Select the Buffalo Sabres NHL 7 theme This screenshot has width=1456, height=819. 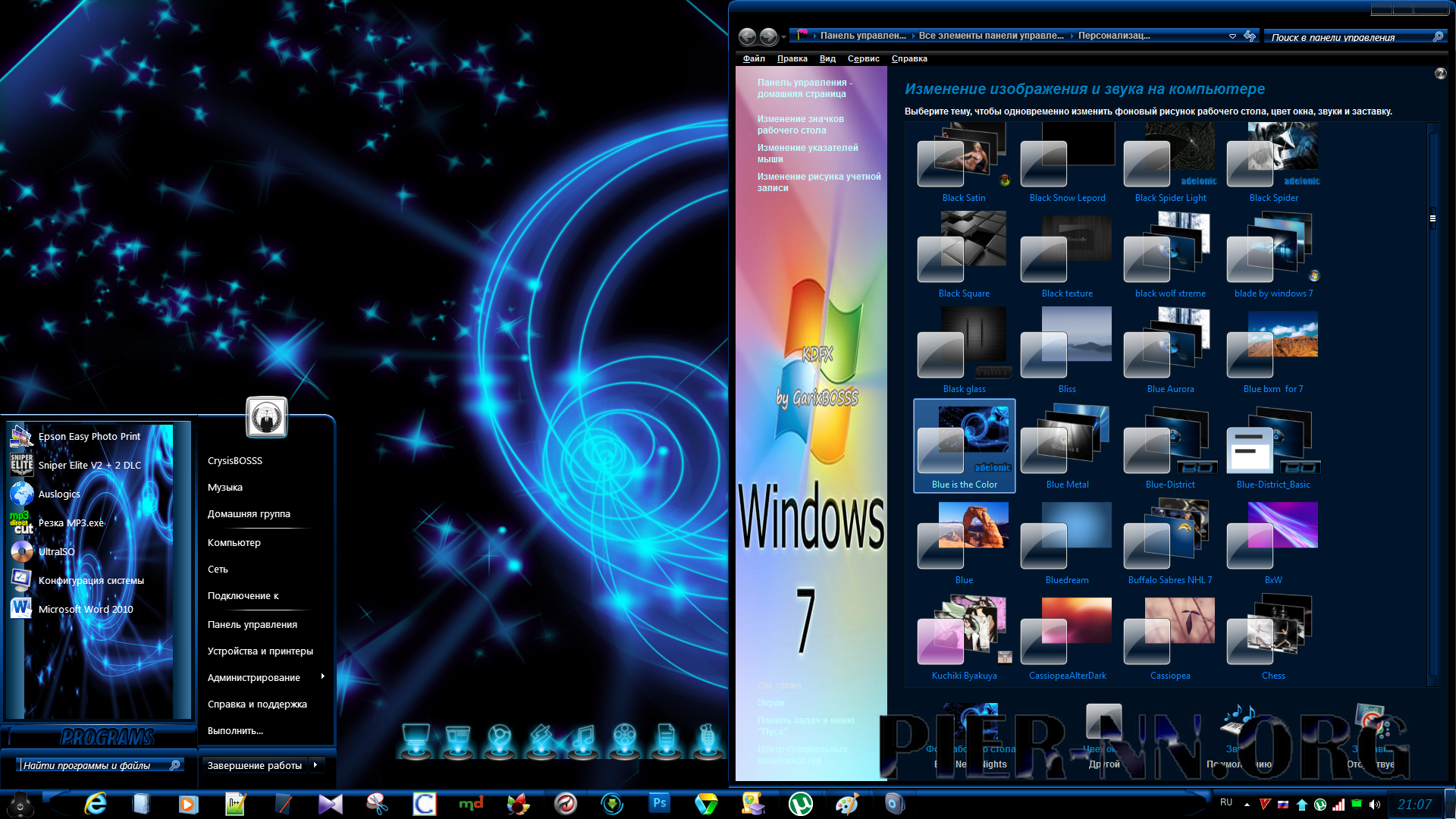[x=1170, y=543]
